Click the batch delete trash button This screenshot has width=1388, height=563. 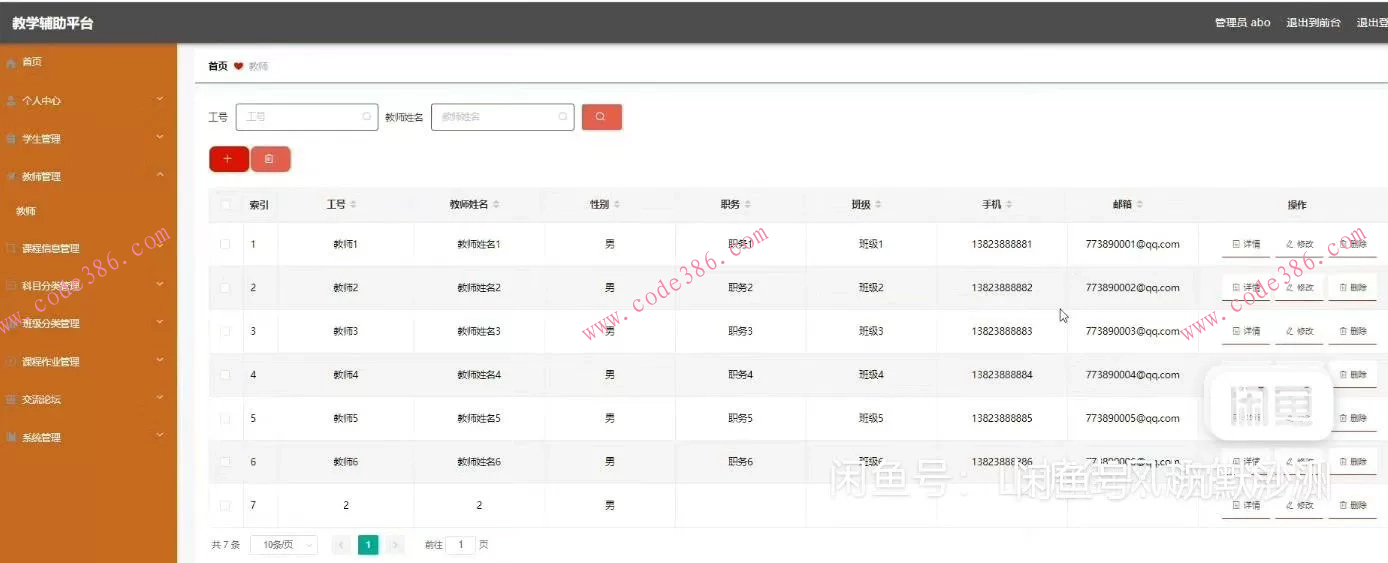pos(270,159)
